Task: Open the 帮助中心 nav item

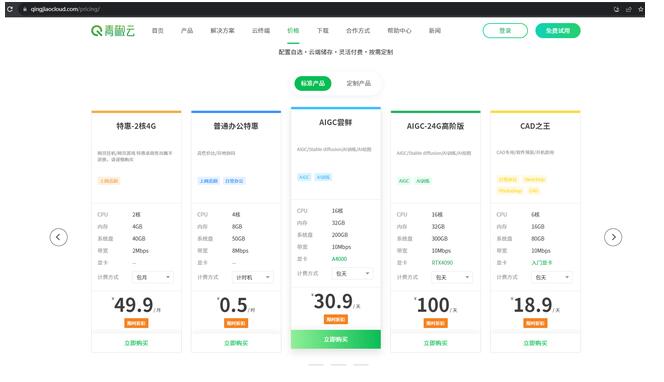Action: point(399,30)
